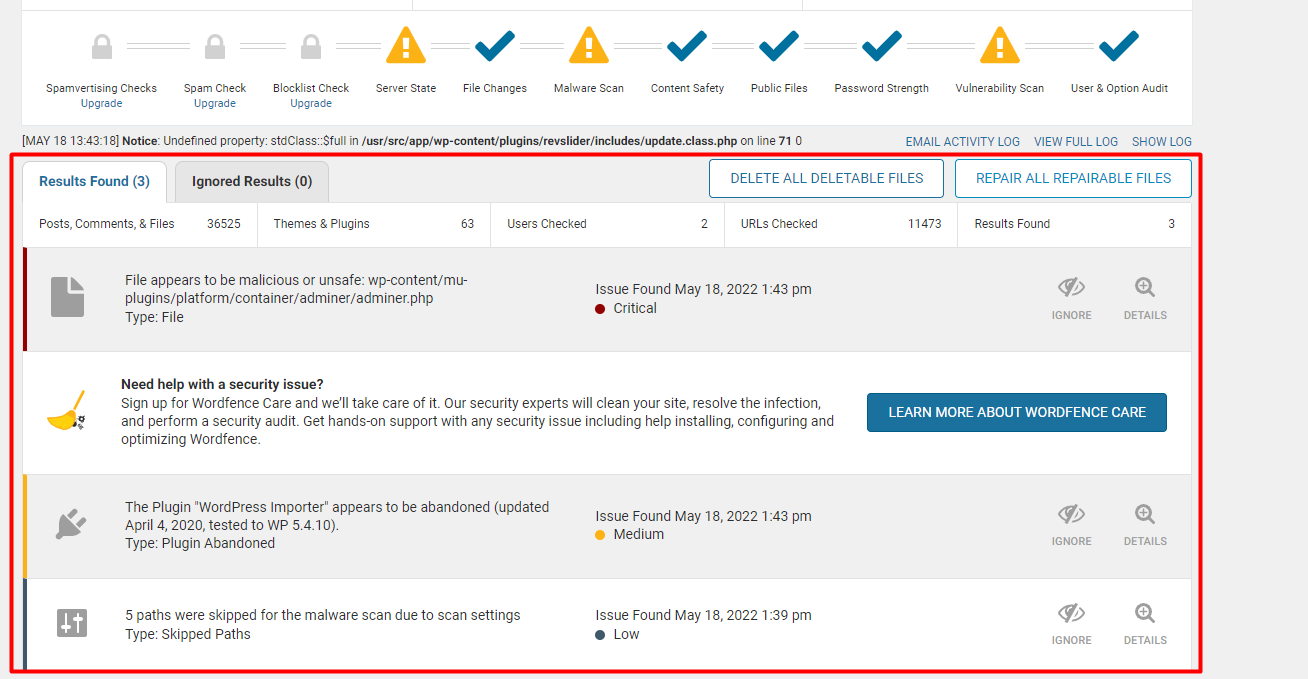Ignore the skipped paths Low issue
The image size is (1308, 679).
tap(1071, 622)
